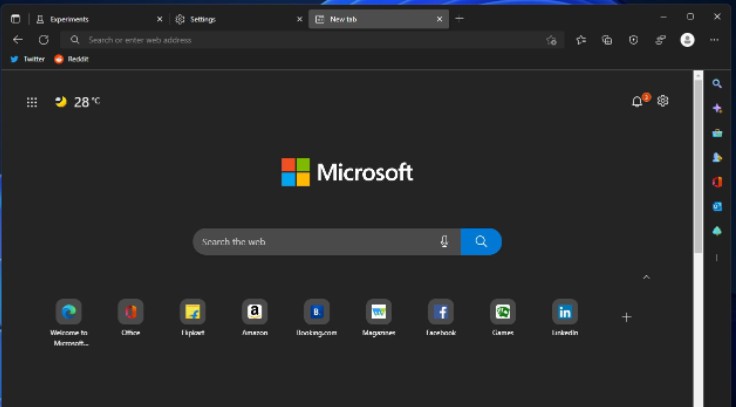Open the Twitter bookmark
Screen dimensions: 736x407
click(28, 59)
